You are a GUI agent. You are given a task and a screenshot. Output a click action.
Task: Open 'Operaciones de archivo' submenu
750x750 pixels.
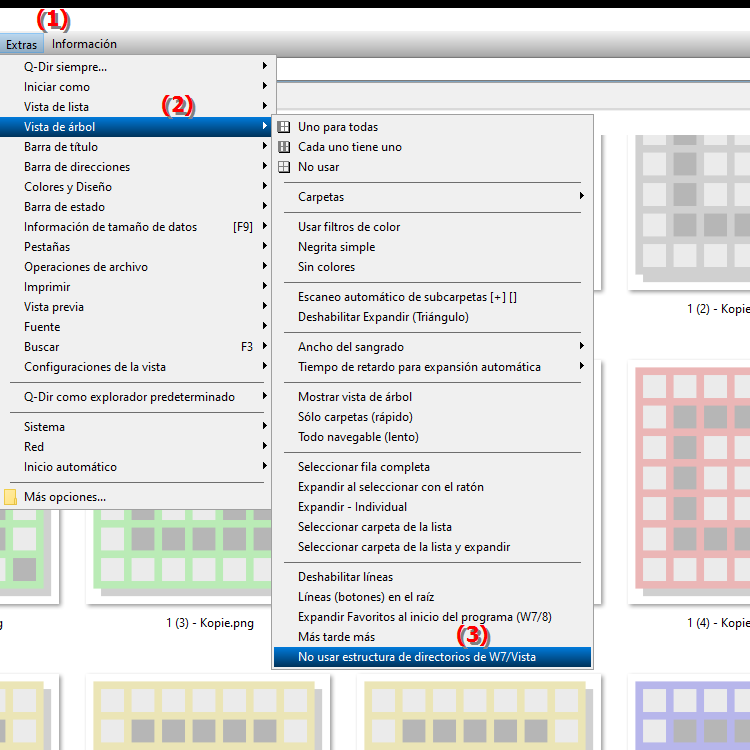coord(136,267)
